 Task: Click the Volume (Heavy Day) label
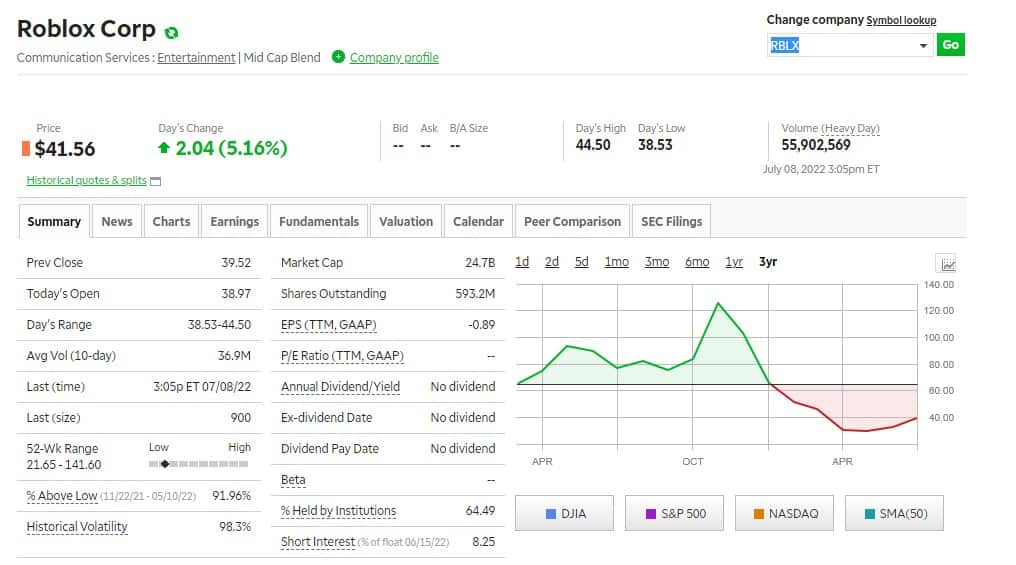(830, 128)
